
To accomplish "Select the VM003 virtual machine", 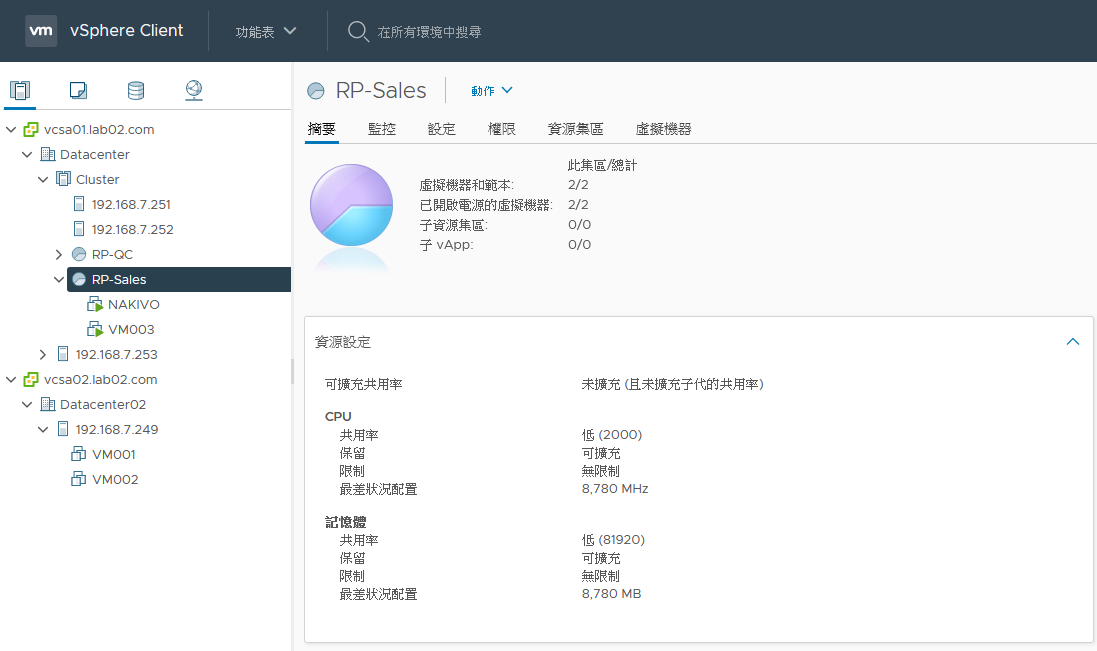I will [x=131, y=329].
